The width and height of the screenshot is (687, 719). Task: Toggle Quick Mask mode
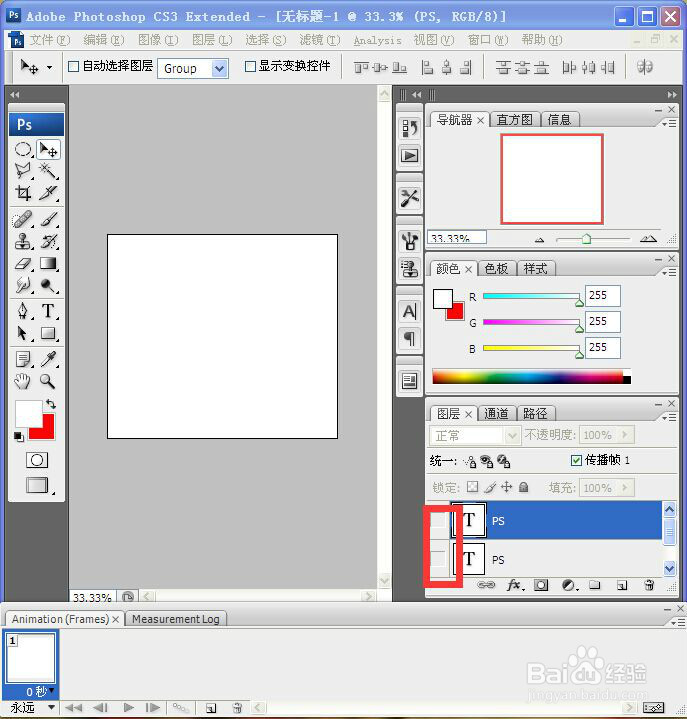[37, 460]
